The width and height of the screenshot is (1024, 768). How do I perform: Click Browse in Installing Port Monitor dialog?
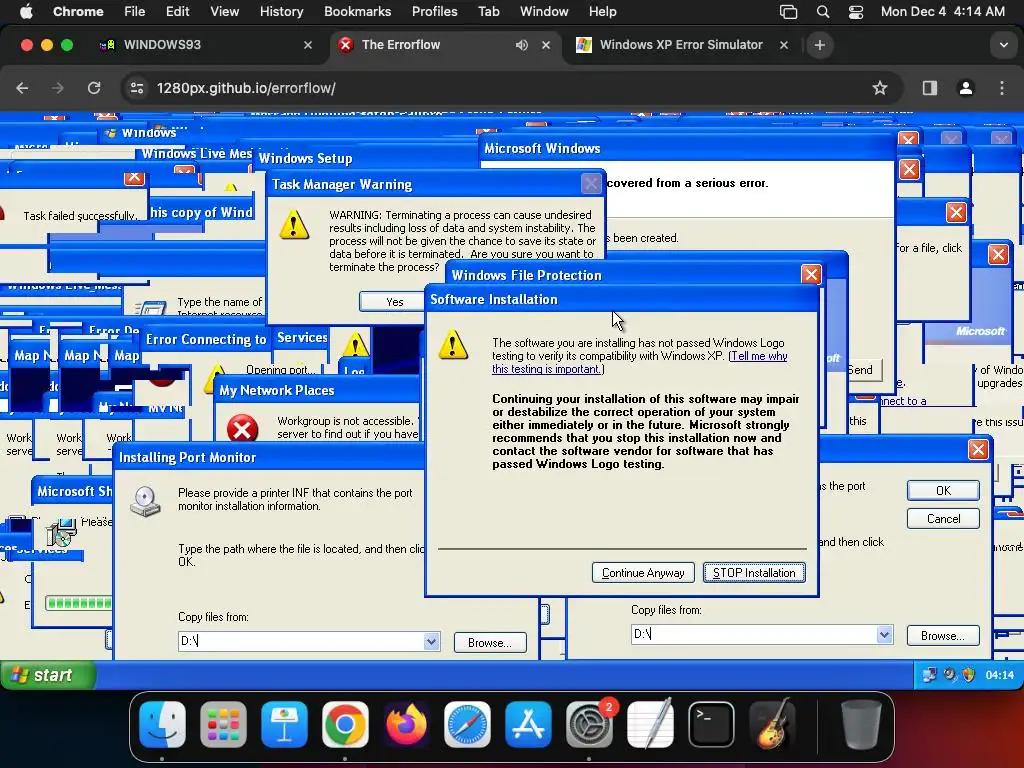tap(490, 643)
